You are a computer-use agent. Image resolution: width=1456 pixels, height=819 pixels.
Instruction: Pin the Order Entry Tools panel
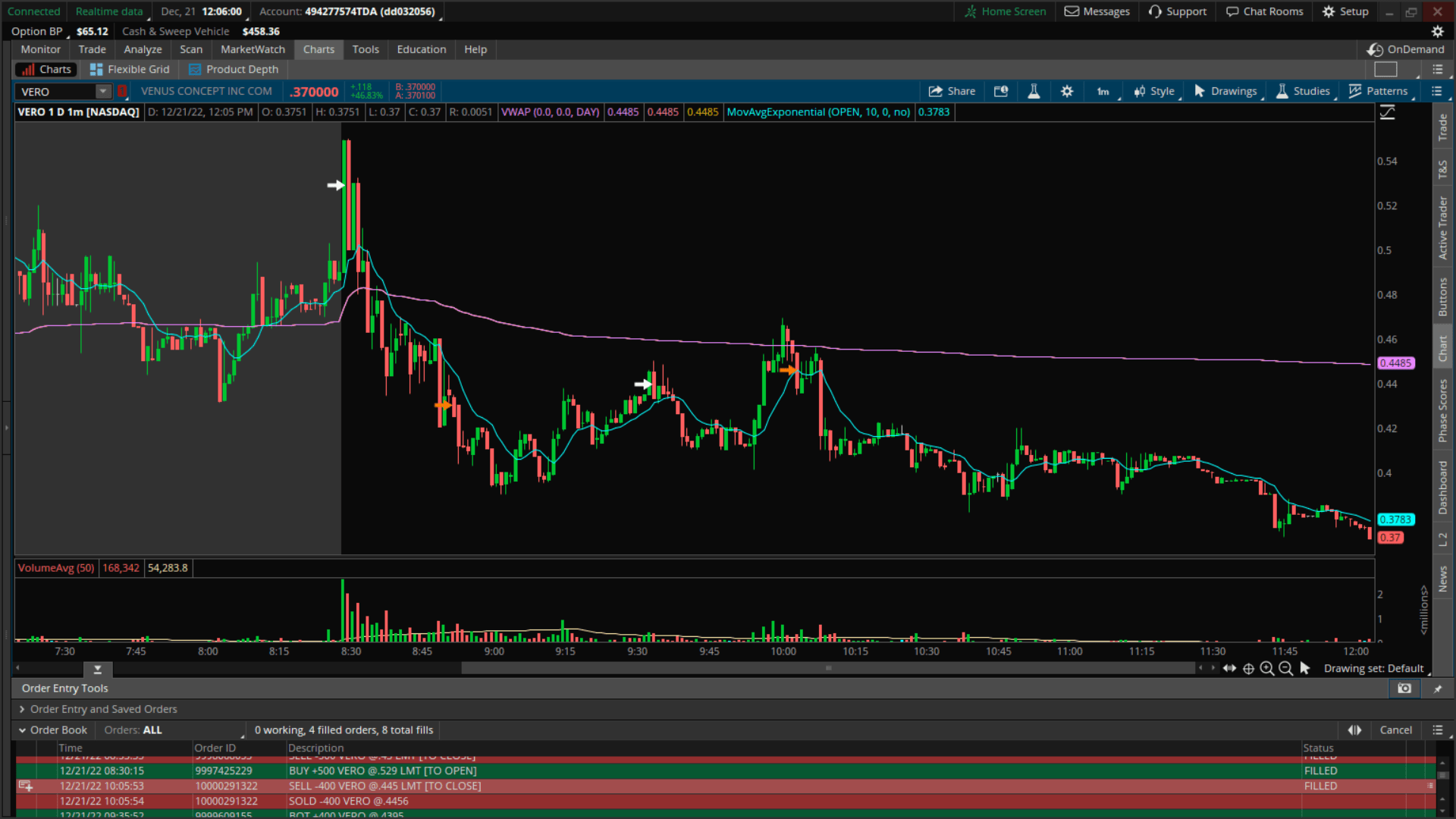tap(1438, 689)
